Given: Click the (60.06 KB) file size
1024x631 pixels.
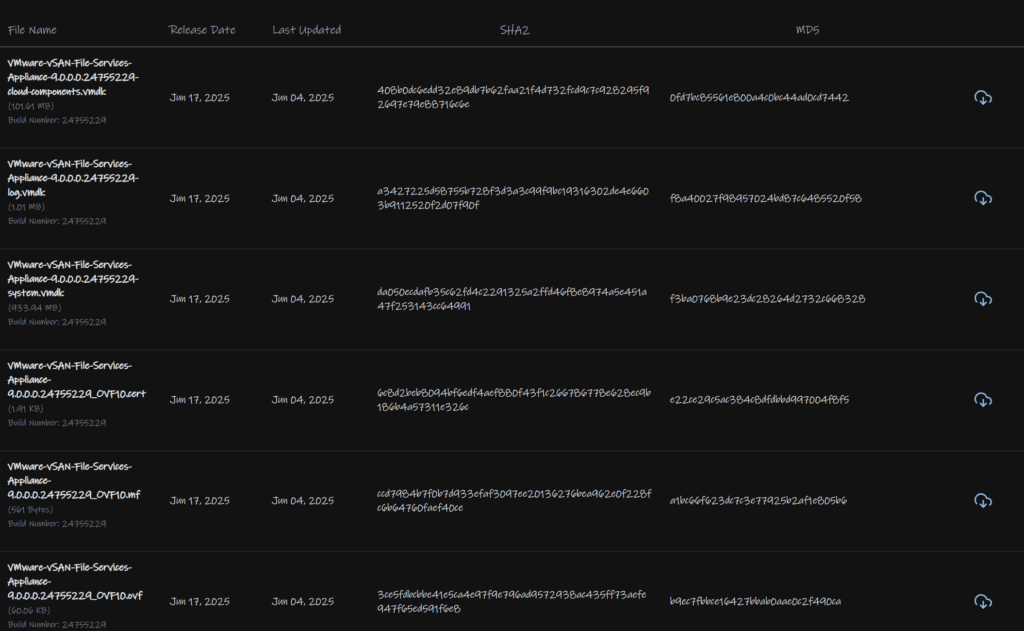Looking at the screenshot, I should (29, 611).
